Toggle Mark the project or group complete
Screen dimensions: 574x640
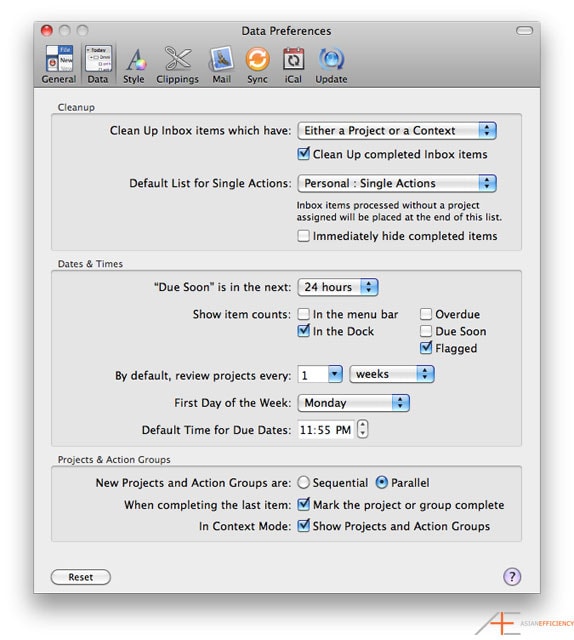[x=303, y=504]
